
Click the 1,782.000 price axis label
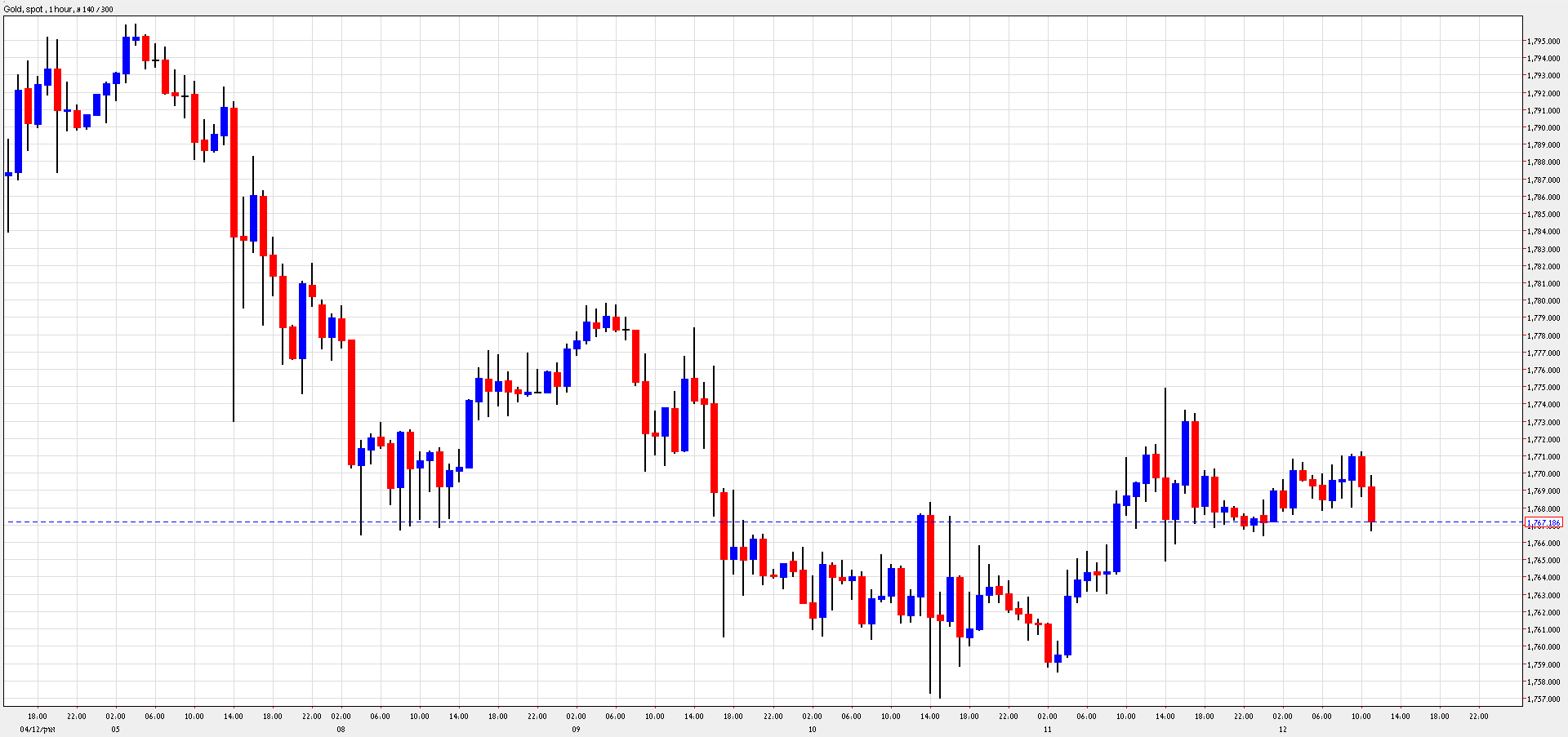tap(1543, 267)
